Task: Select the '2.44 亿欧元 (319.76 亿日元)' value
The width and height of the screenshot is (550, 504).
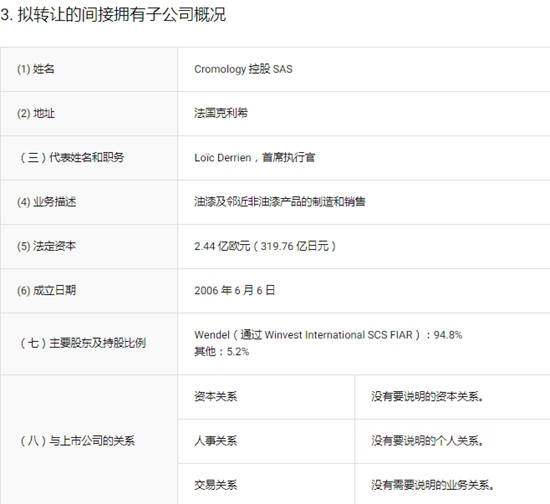Action: [265, 246]
